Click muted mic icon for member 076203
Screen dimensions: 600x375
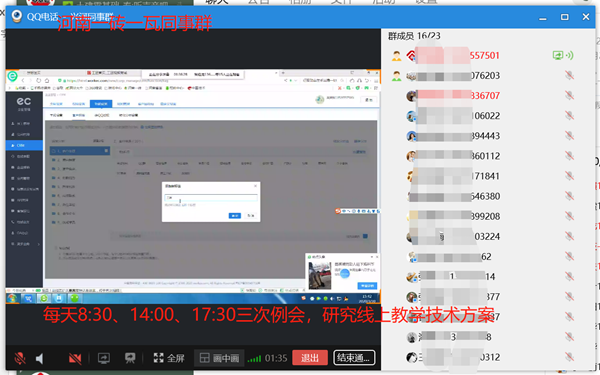pyautogui.click(x=569, y=75)
